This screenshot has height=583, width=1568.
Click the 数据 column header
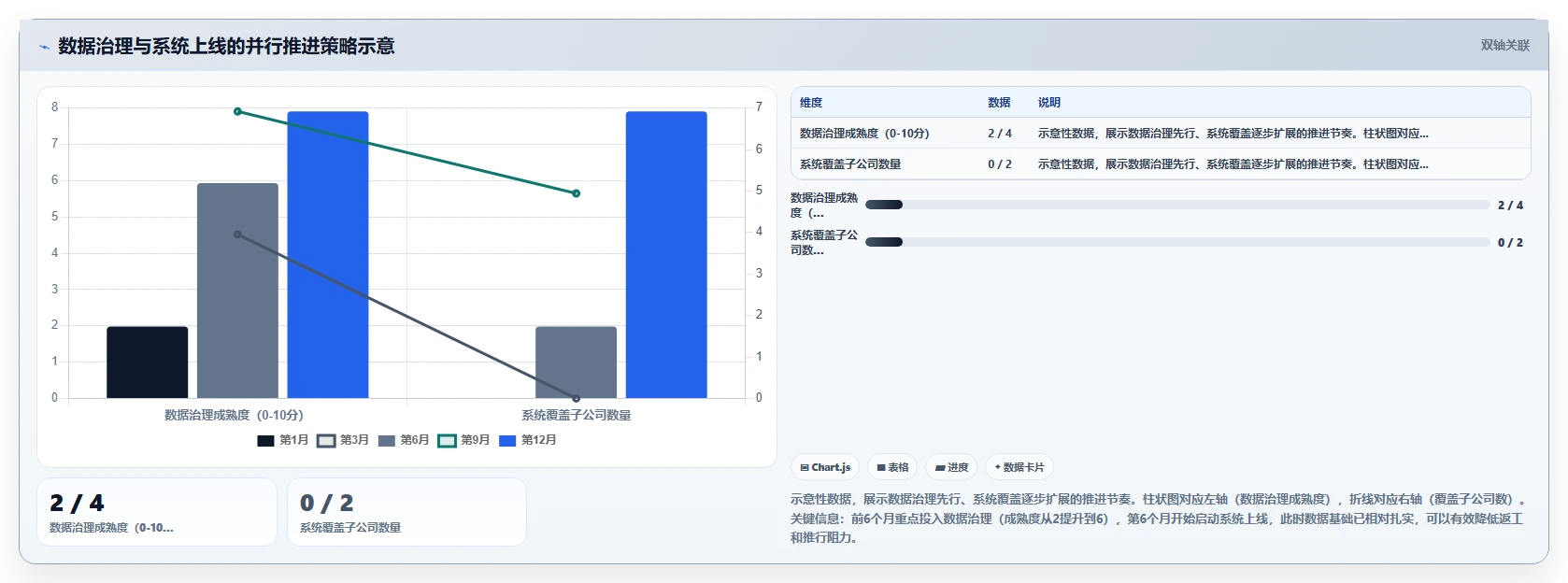pyautogui.click(x=999, y=103)
